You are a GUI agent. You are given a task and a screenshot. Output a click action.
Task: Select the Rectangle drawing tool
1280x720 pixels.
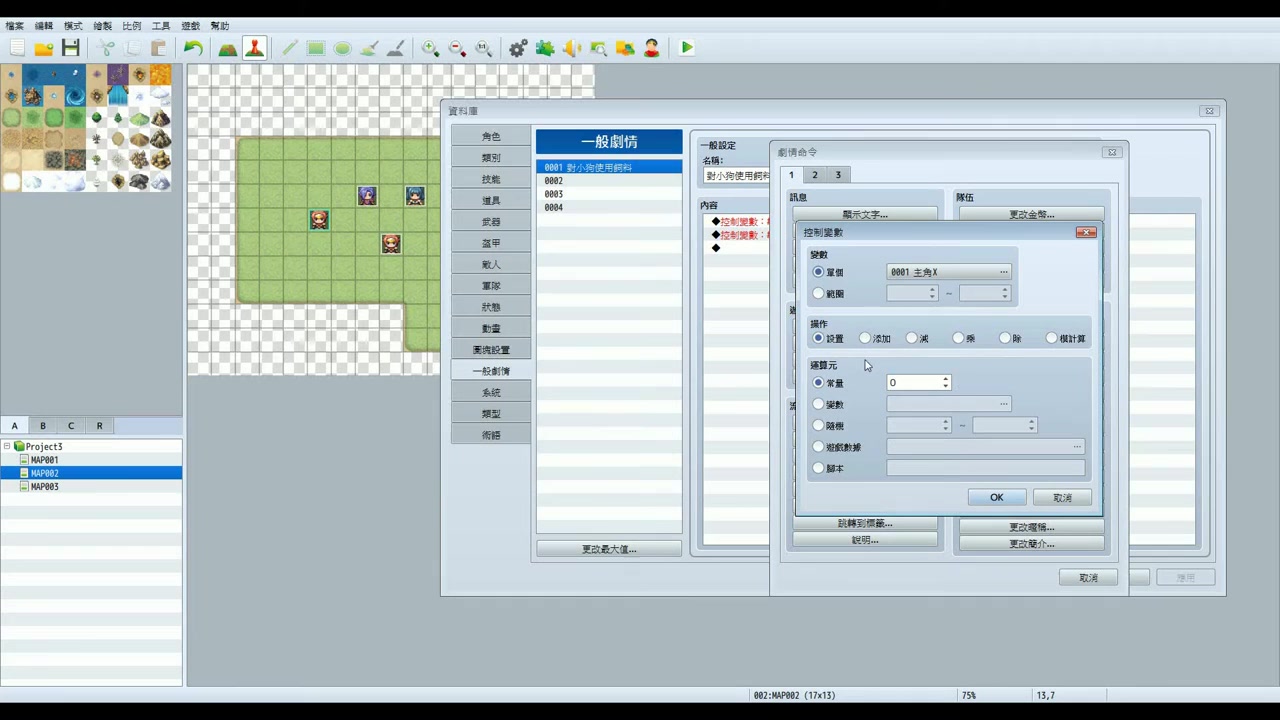(316, 48)
